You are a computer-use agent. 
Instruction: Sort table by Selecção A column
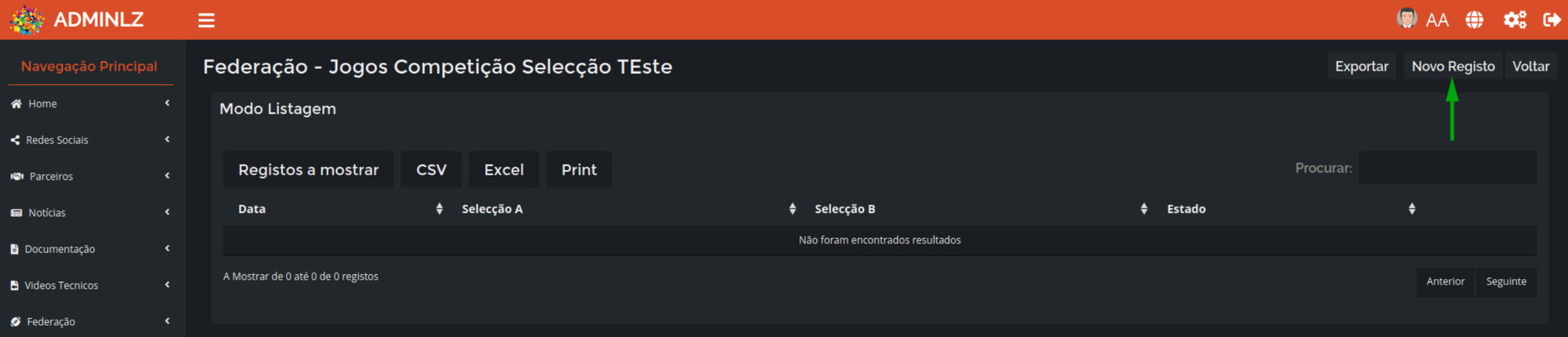(623, 208)
